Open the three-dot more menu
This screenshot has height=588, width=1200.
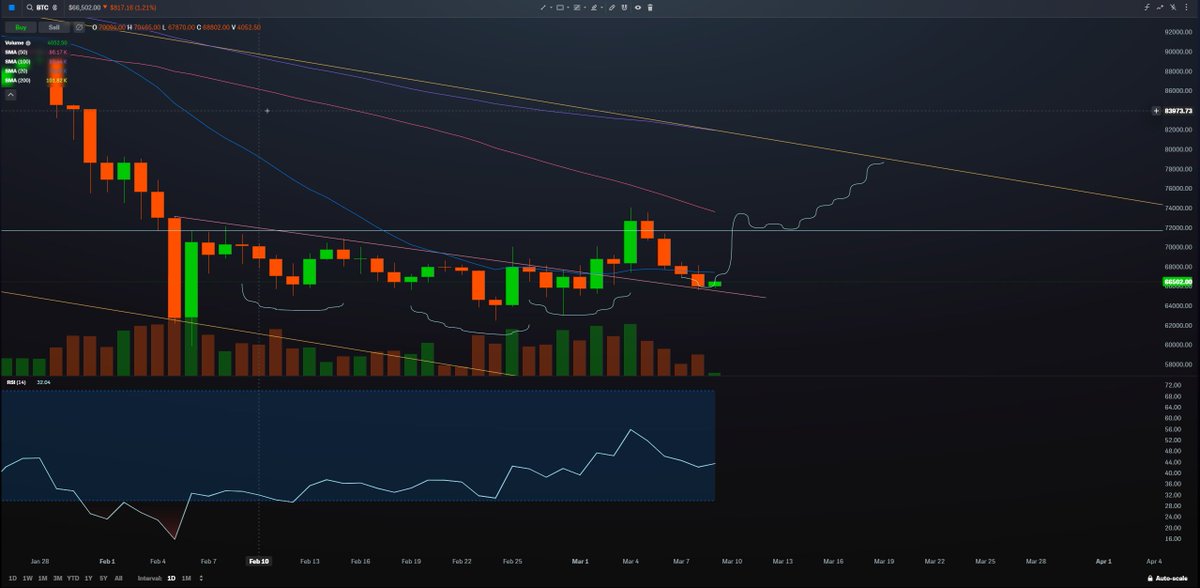point(1186,8)
